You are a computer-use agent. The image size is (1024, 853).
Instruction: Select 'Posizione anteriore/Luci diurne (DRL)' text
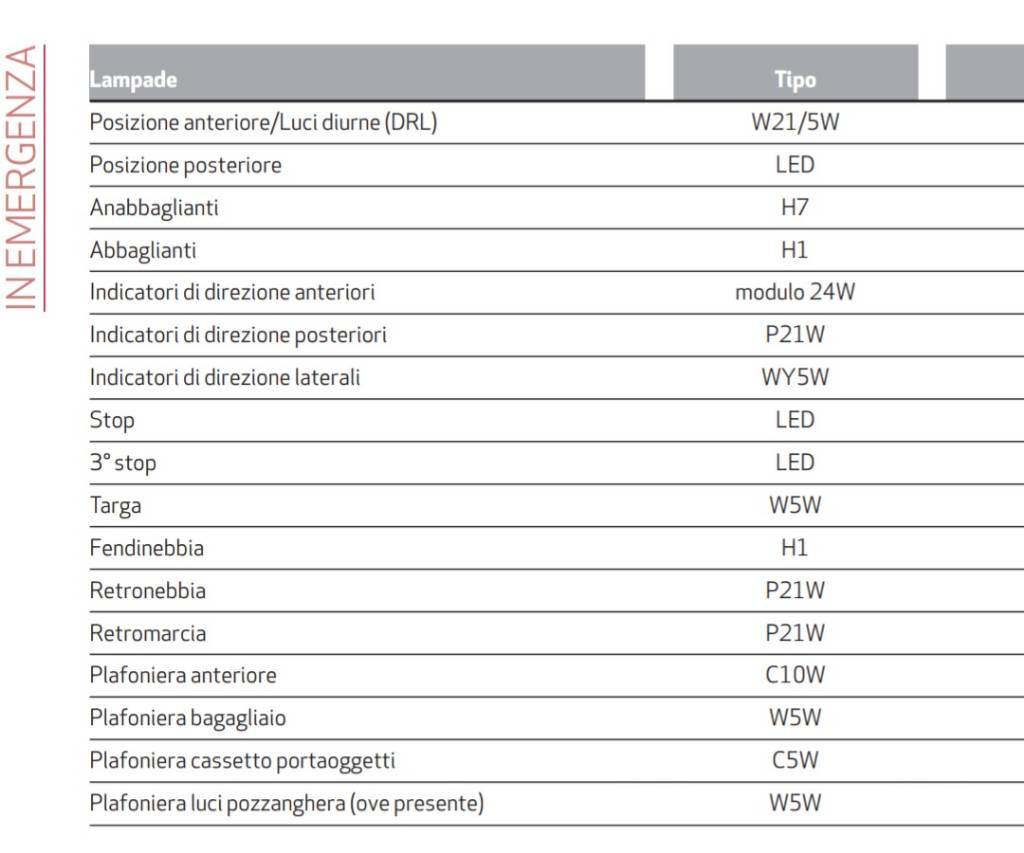(x=263, y=123)
